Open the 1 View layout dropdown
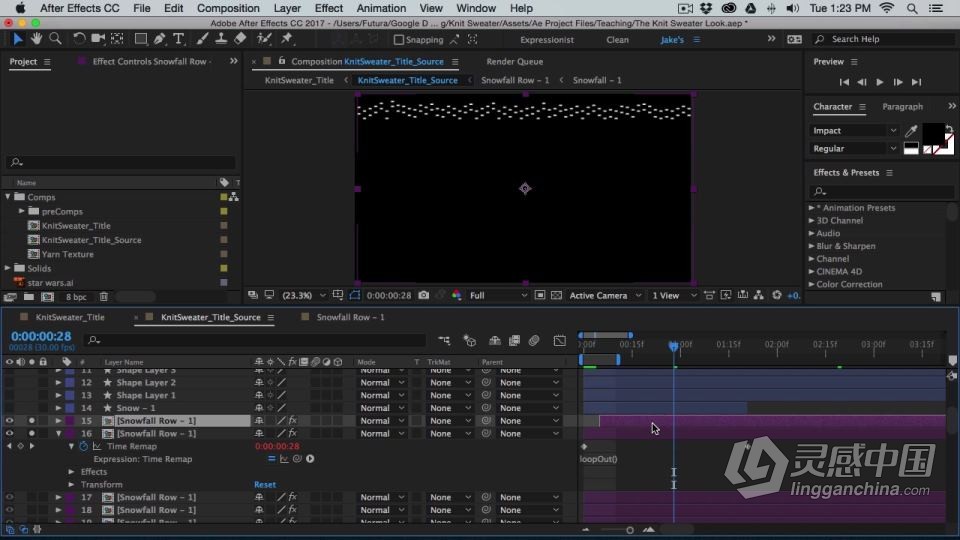 tap(673, 295)
